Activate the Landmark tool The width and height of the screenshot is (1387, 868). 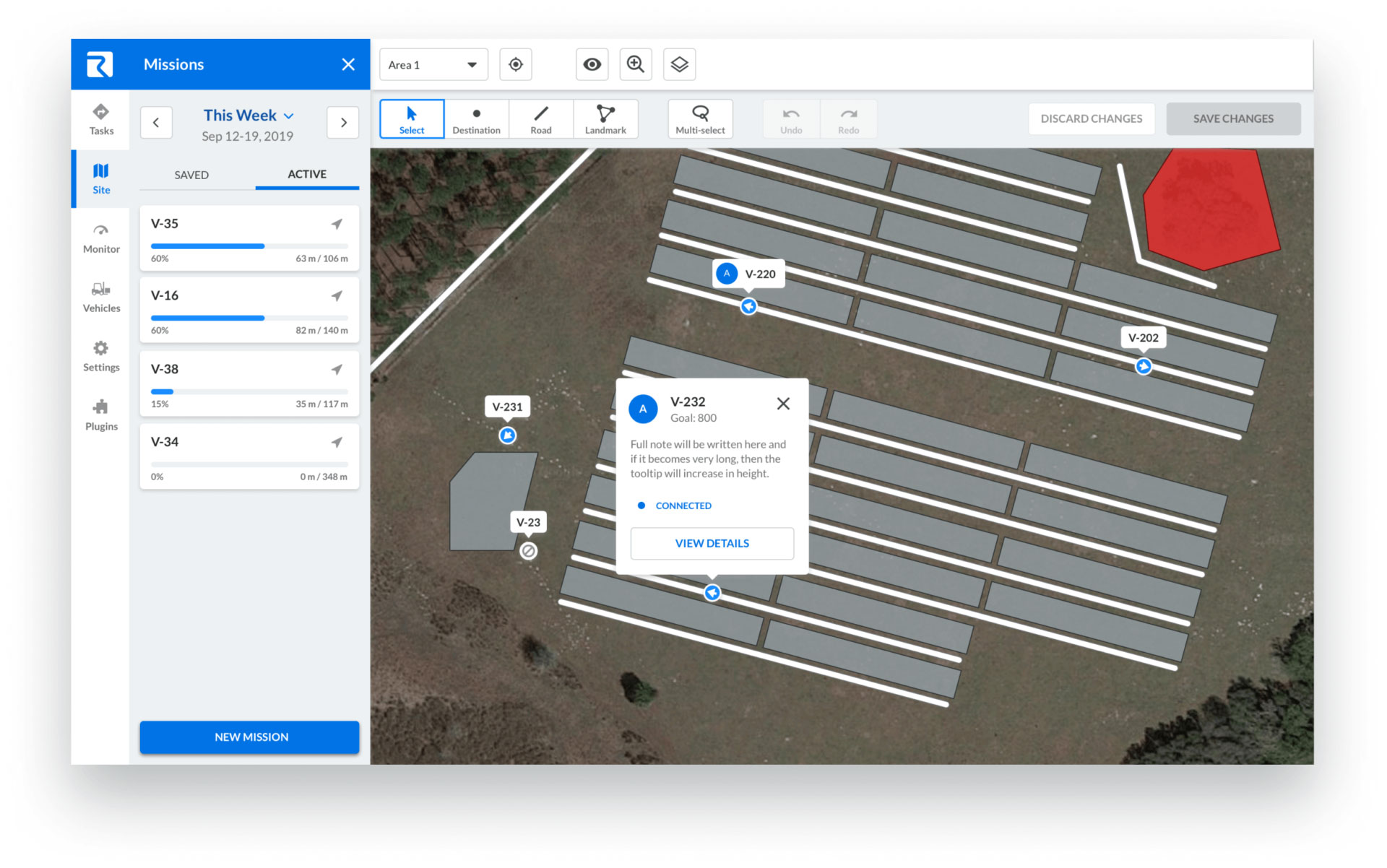605,119
